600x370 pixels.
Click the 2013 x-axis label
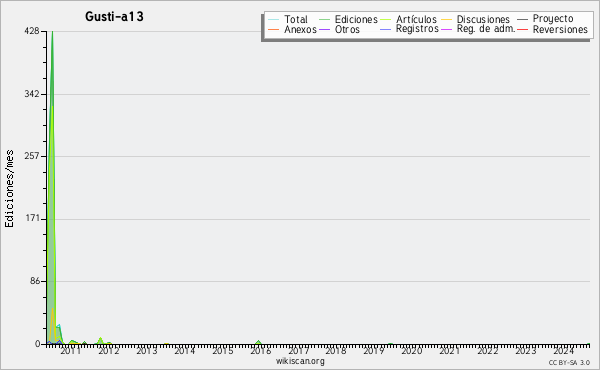click(147, 350)
